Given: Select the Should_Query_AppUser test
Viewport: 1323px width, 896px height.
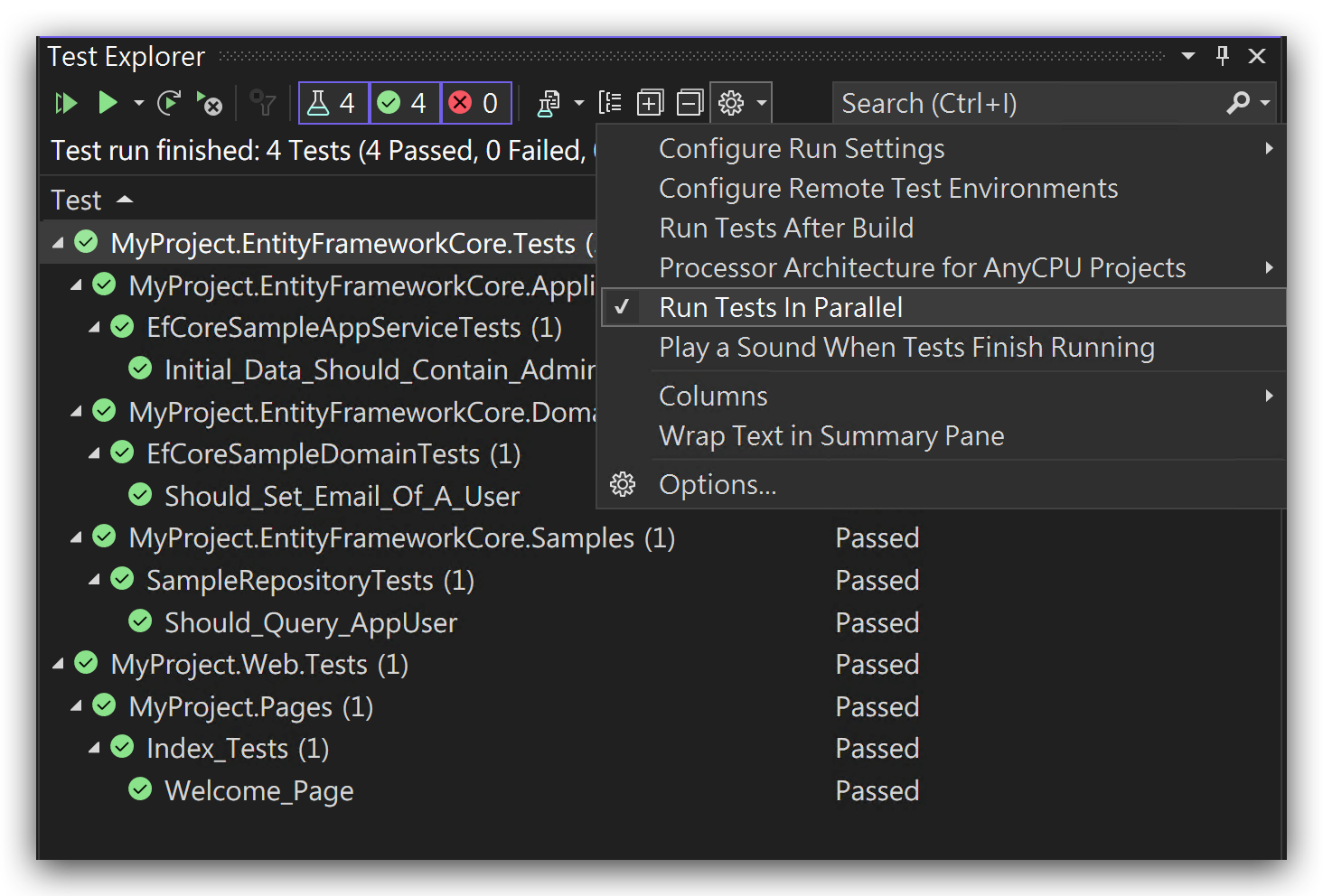Looking at the screenshot, I should (x=311, y=621).
